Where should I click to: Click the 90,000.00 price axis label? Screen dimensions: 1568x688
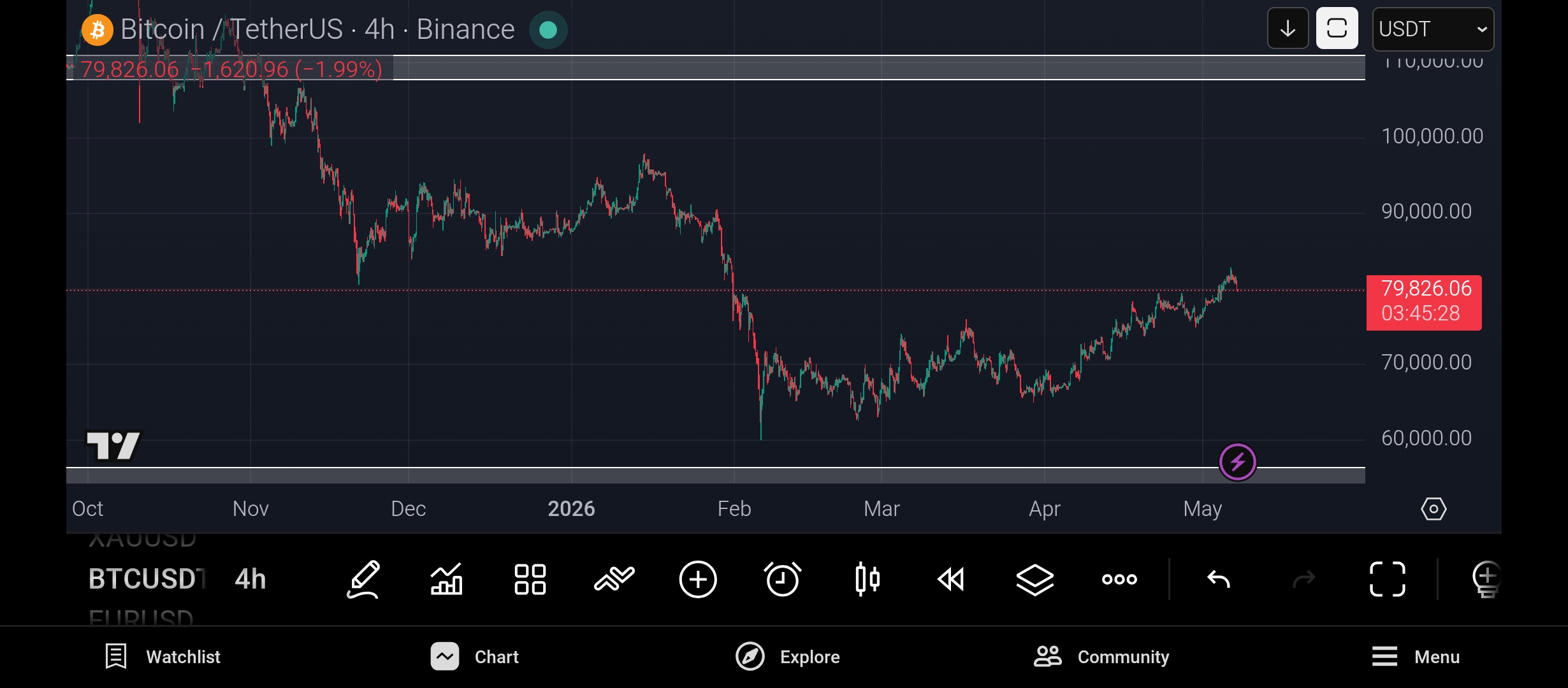(1426, 211)
